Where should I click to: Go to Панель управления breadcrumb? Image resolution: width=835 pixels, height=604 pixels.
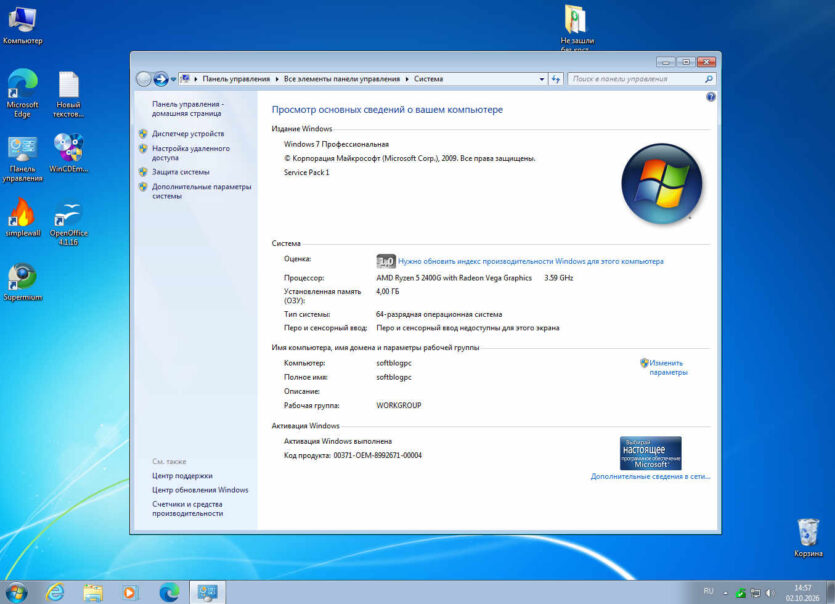(x=236, y=79)
